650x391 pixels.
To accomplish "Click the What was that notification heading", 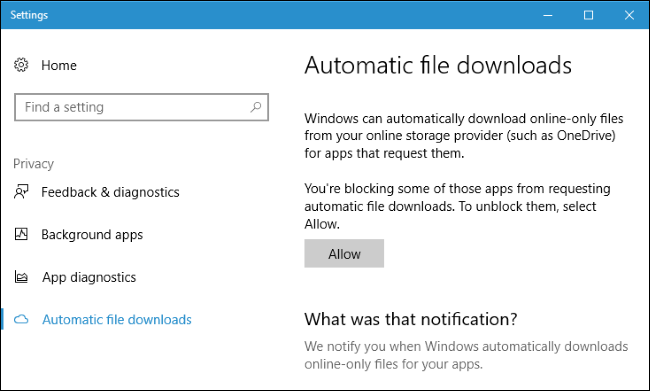I will coord(411,319).
